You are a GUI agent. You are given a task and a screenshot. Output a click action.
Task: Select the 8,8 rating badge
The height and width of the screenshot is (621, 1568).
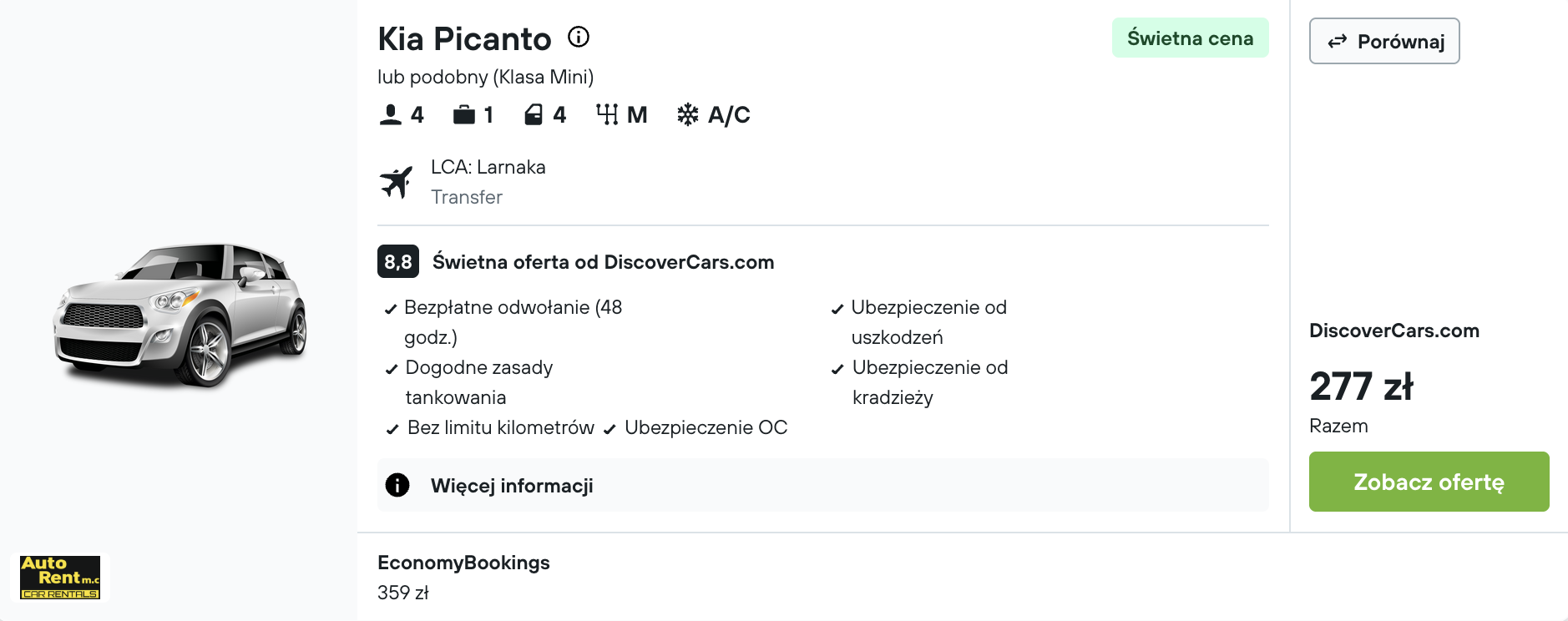398,261
